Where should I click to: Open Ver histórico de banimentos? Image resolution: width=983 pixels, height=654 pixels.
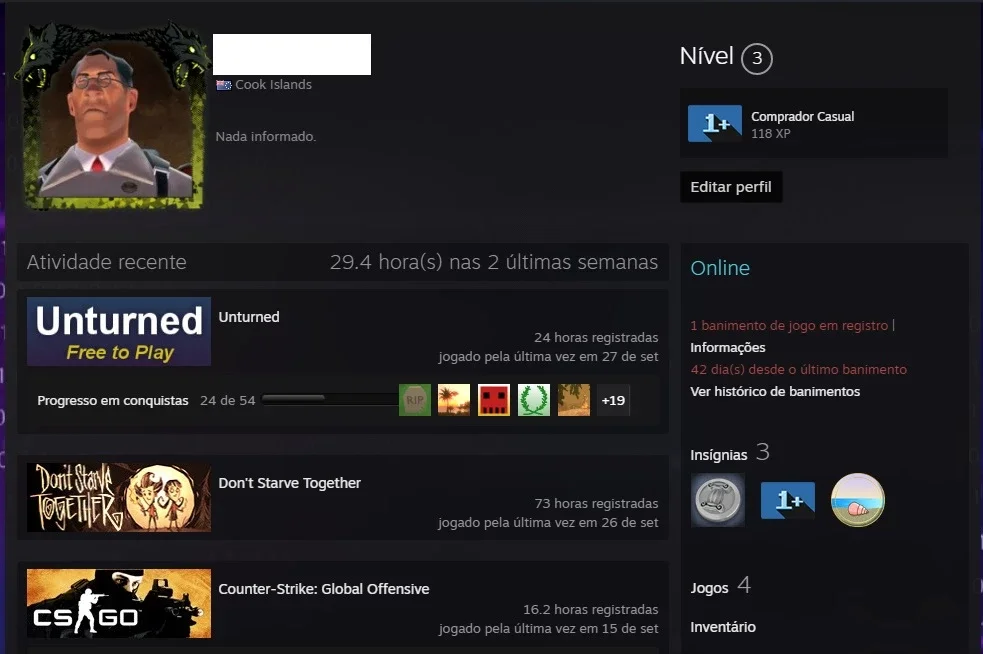[775, 391]
